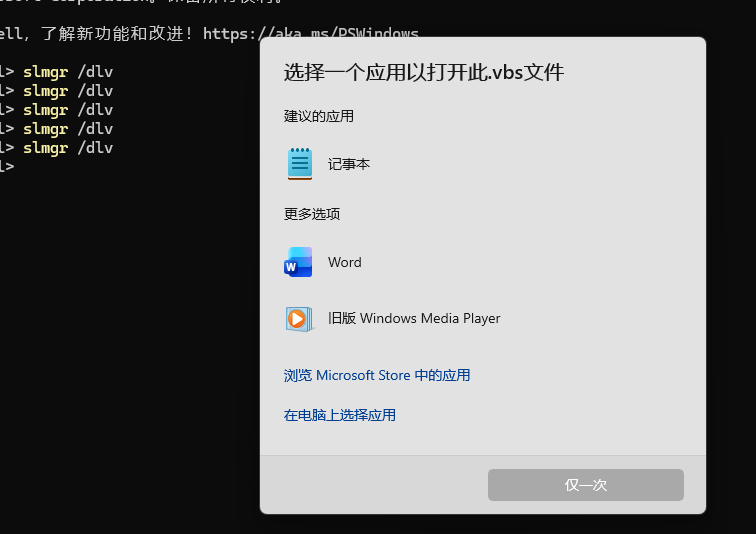Viewport: 756px width, 534px height.
Task: Click the last slmgr /dlv command in terminal
Action: point(68,148)
